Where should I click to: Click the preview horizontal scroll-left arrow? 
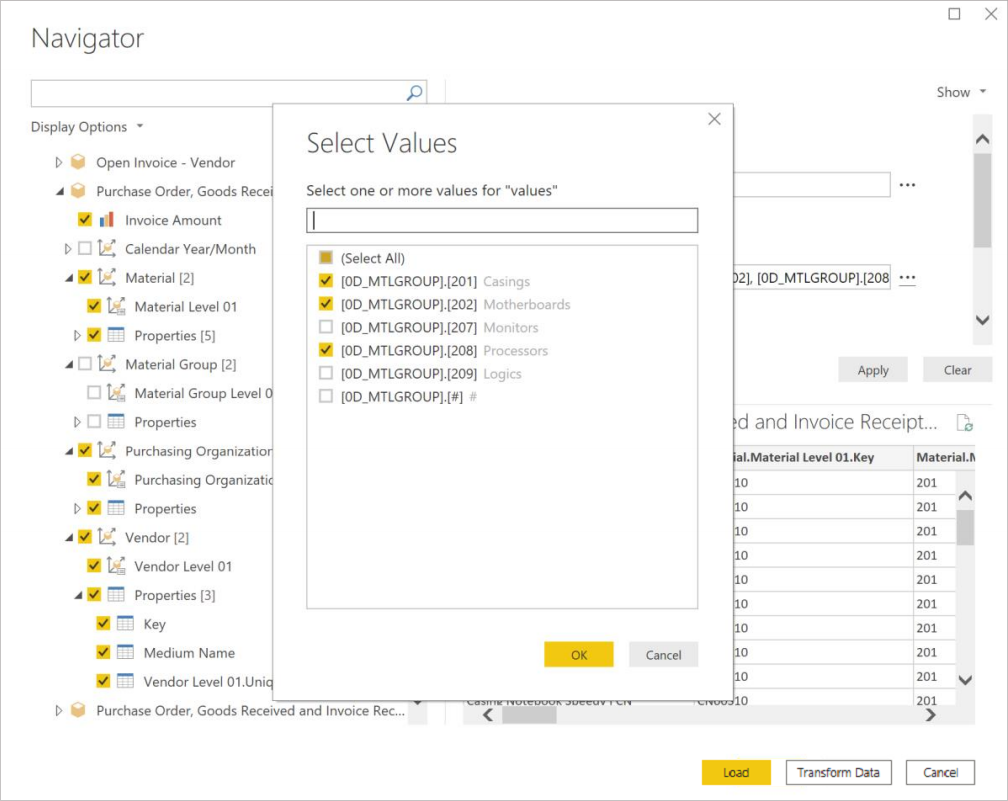point(488,715)
